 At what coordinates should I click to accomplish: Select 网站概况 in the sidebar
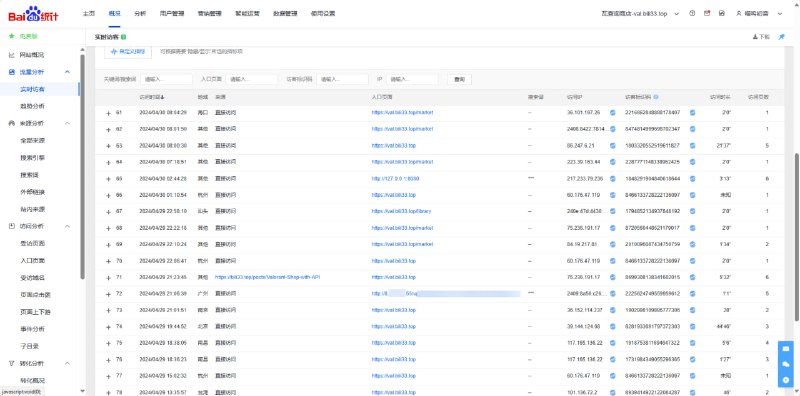(32, 55)
